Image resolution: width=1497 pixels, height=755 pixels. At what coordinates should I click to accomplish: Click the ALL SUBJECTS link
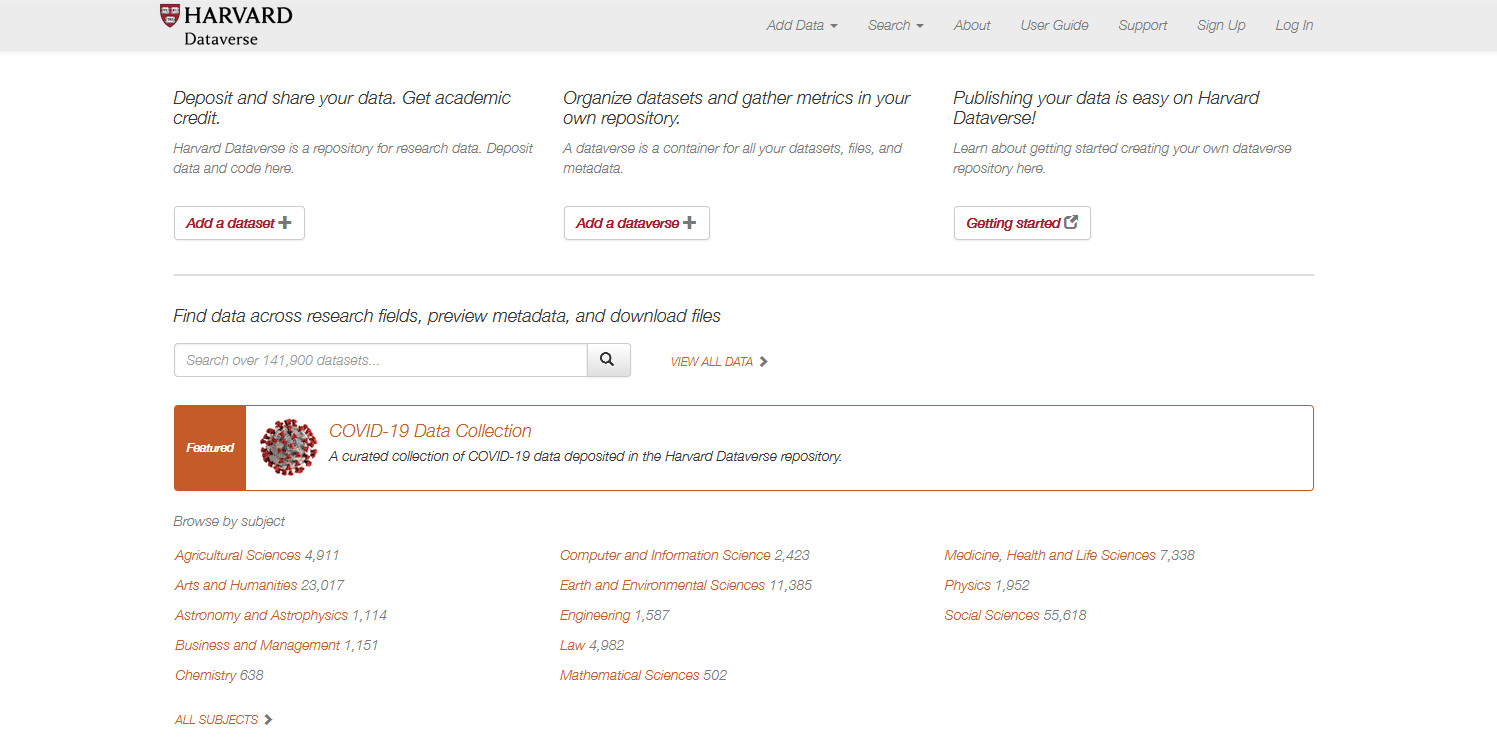[224, 720]
